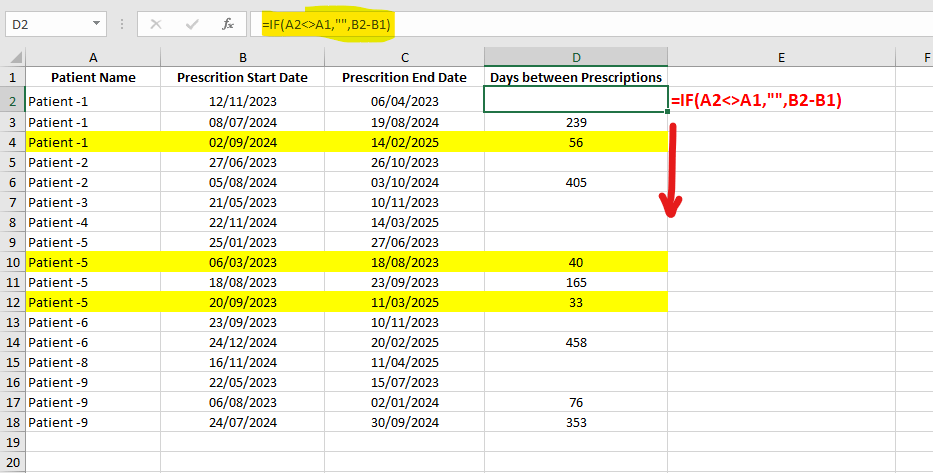Expand the Name Box dropdown arrow
This screenshot has height=473, width=933.
(x=96, y=24)
